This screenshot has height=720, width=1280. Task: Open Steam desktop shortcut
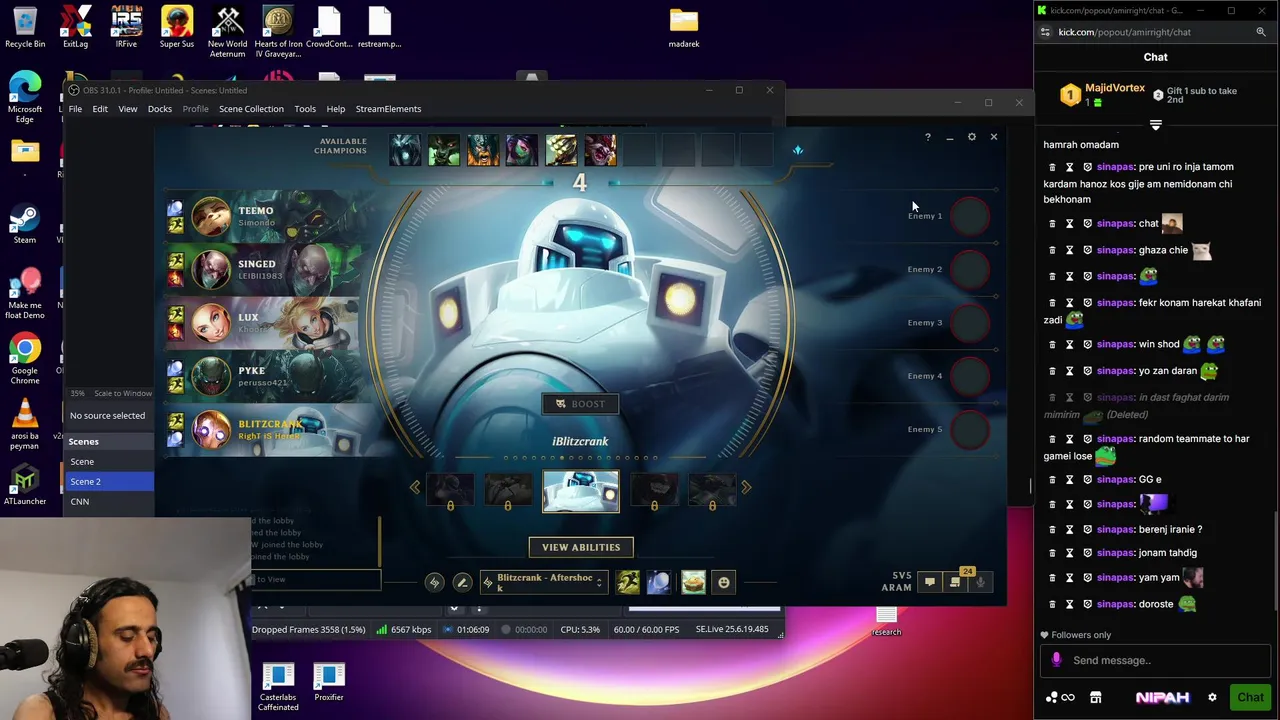click(25, 224)
